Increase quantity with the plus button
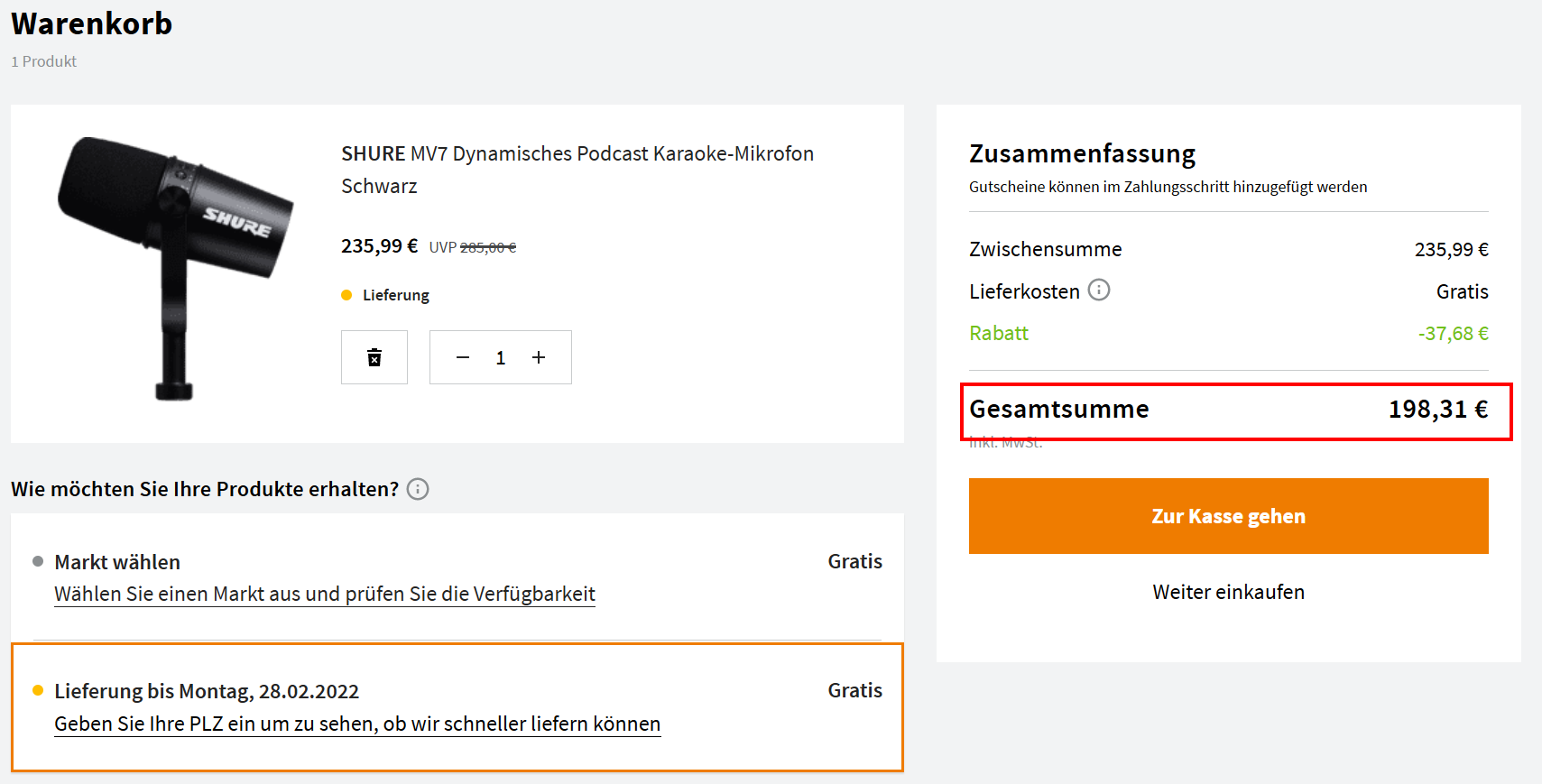This screenshot has height=784, width=1542. [x=539, y=357]
